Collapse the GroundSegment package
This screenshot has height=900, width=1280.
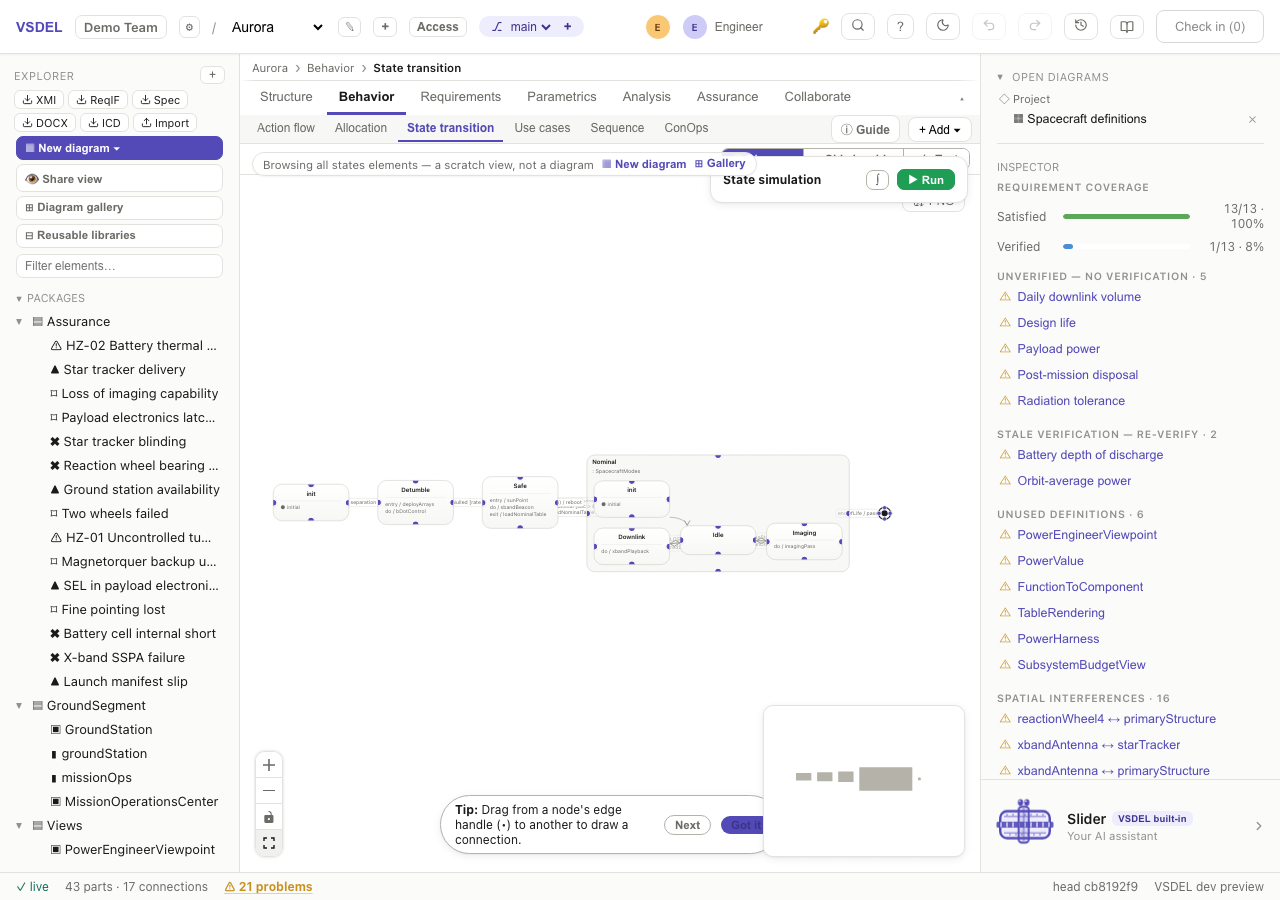coord(19,706)
